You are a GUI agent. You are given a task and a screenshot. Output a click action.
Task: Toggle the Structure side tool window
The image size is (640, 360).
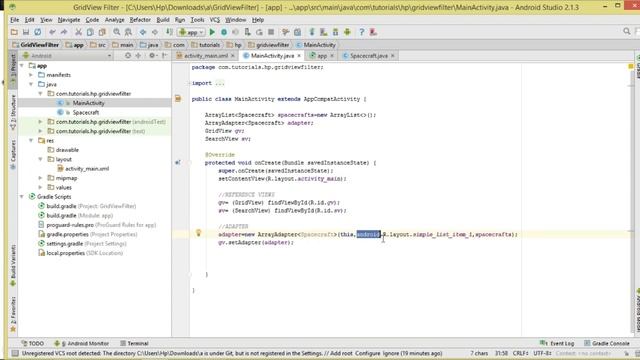pyautogui.click(x=13, y=112)
